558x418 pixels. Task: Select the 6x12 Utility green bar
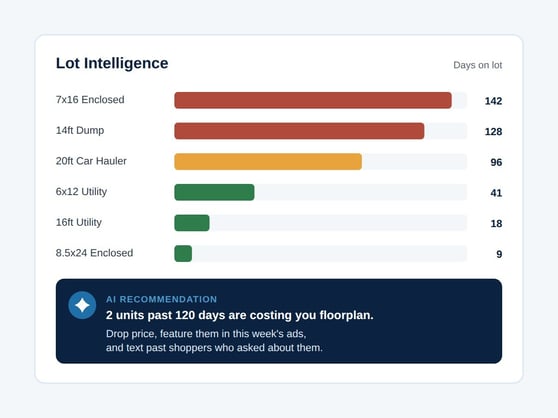click(x=214, y=192)
